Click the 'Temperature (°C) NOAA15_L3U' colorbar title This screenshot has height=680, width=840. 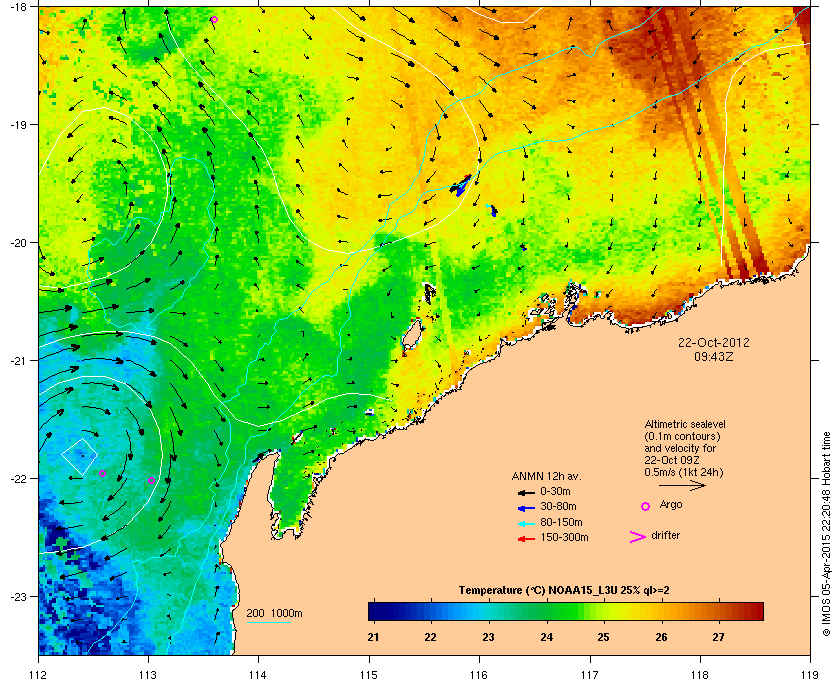(x=564, y=591)
